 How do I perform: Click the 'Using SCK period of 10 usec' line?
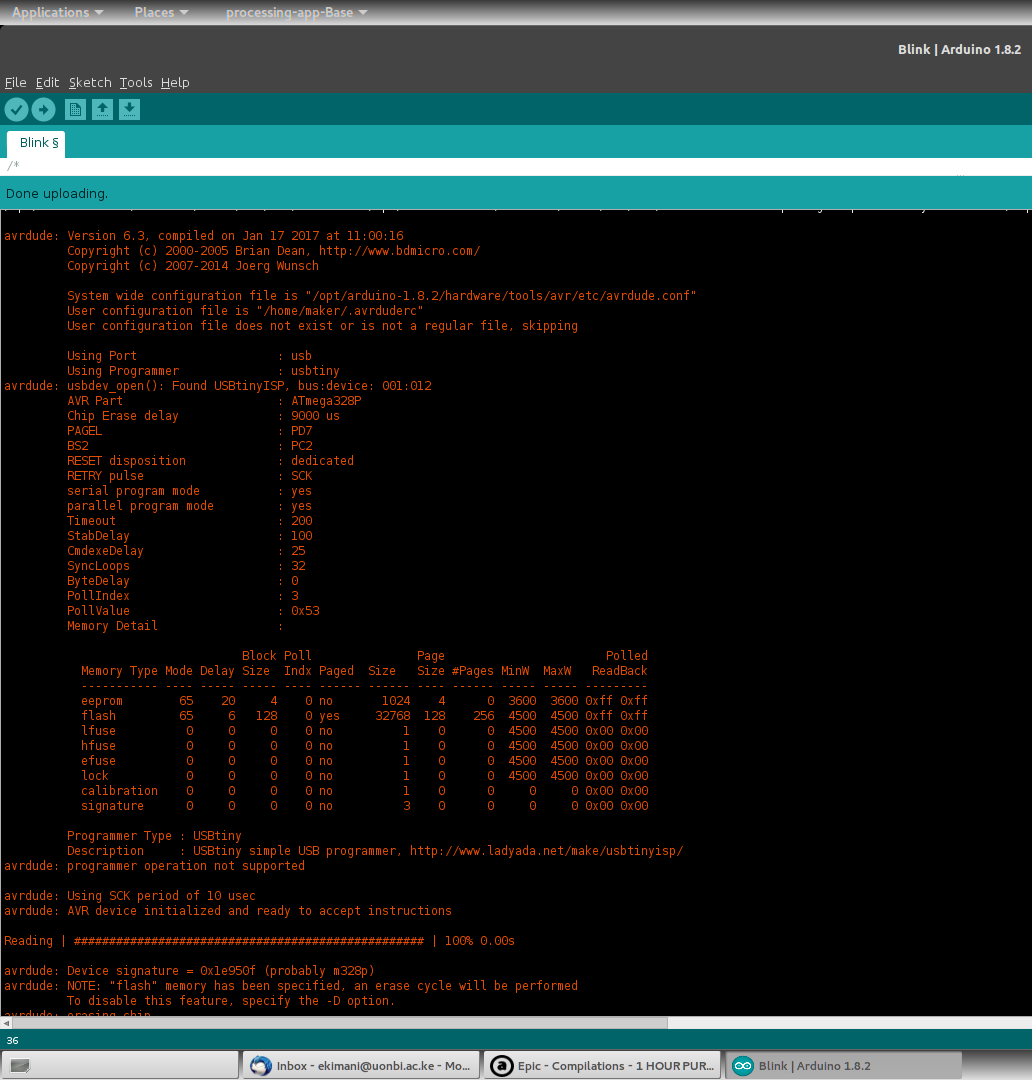click(x=130, y=895)
